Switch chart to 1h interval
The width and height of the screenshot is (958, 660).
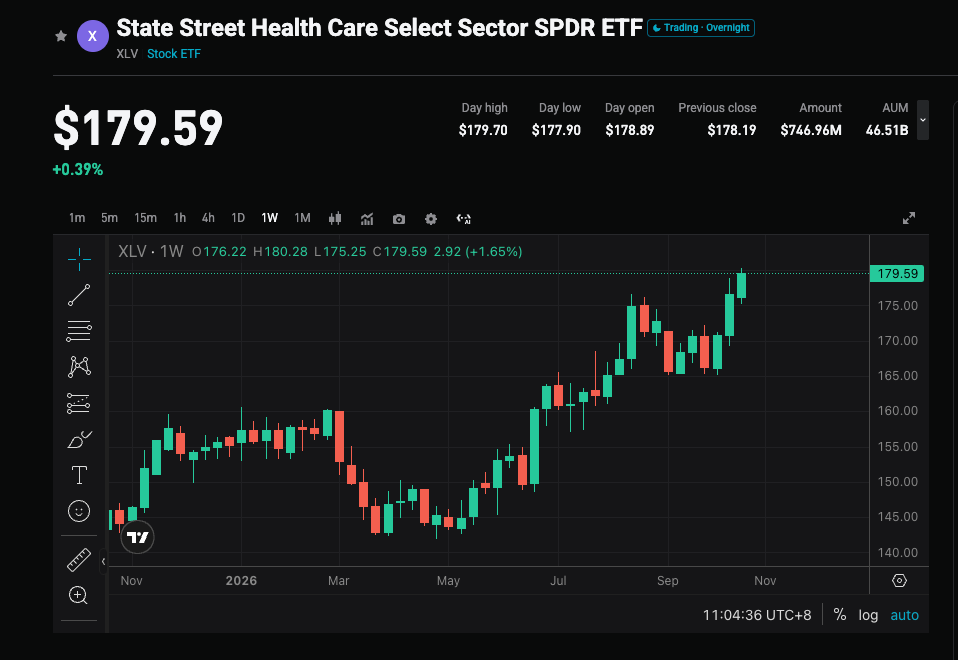coord(180,218)
